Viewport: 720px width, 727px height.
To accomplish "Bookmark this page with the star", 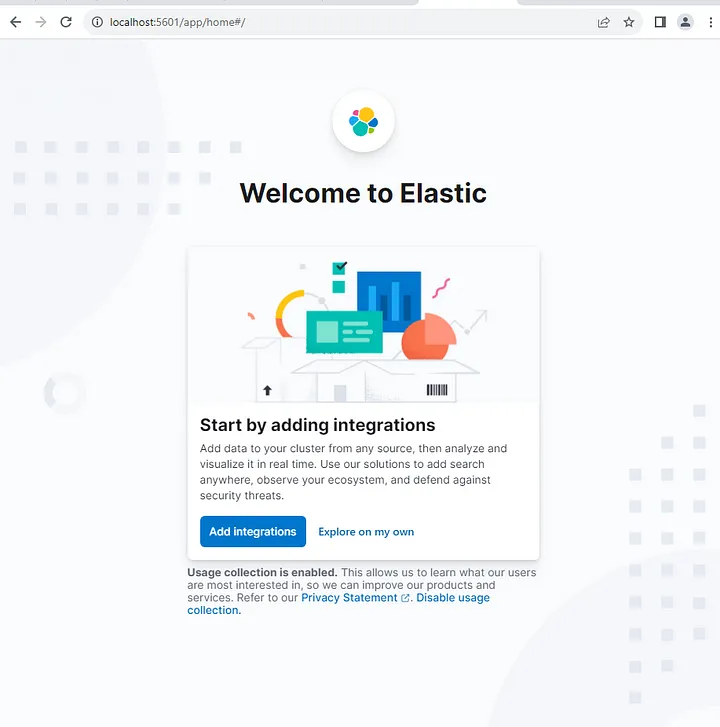I will click(x=629, y=22).
